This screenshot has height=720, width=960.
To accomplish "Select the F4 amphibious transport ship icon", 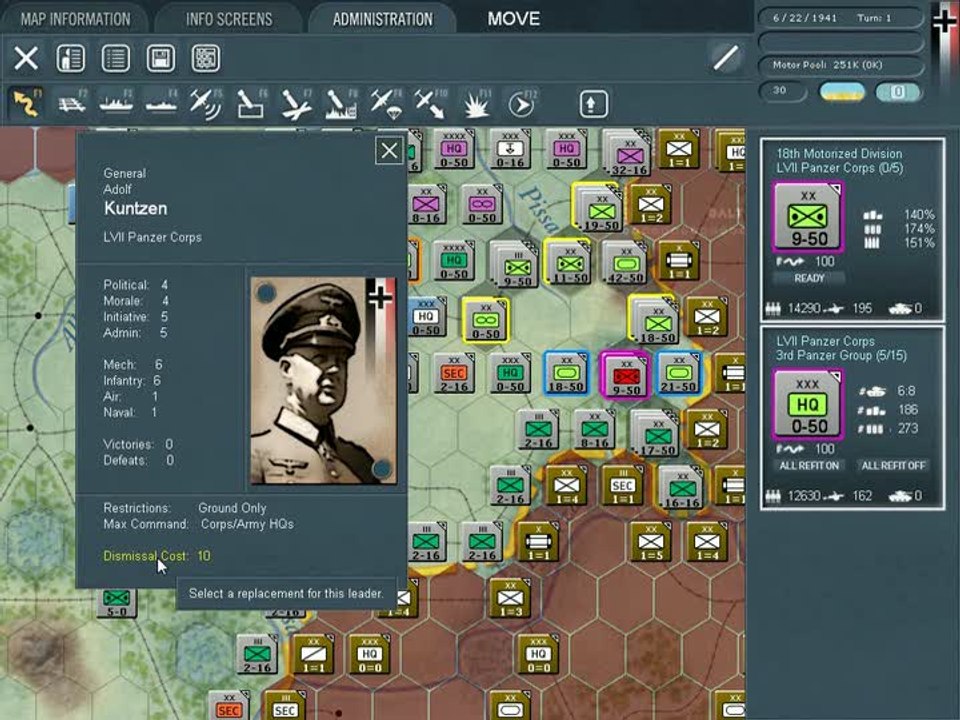I will coord(161,103).
